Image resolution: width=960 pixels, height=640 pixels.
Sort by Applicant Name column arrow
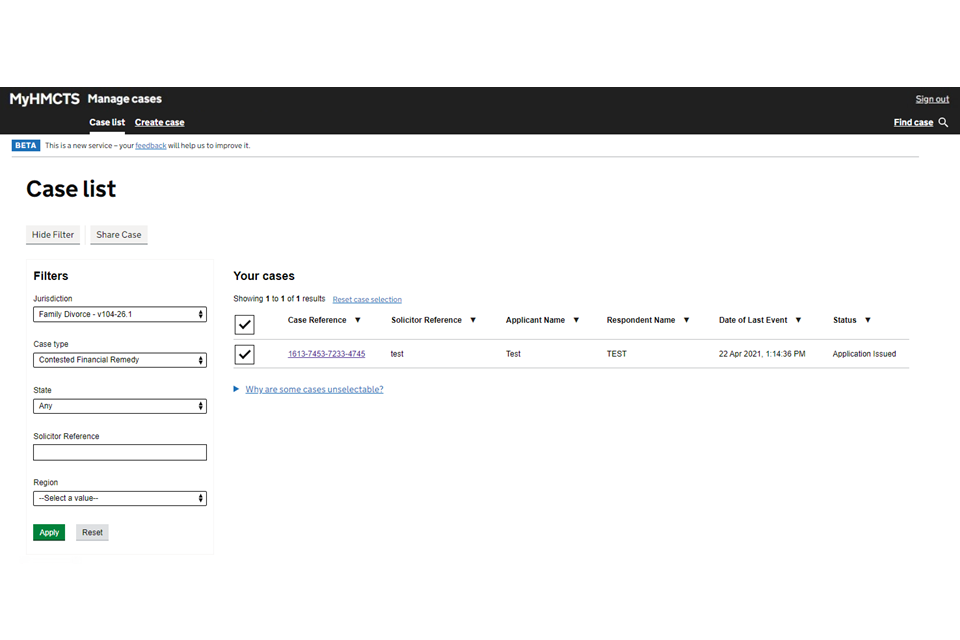[576, 320]
